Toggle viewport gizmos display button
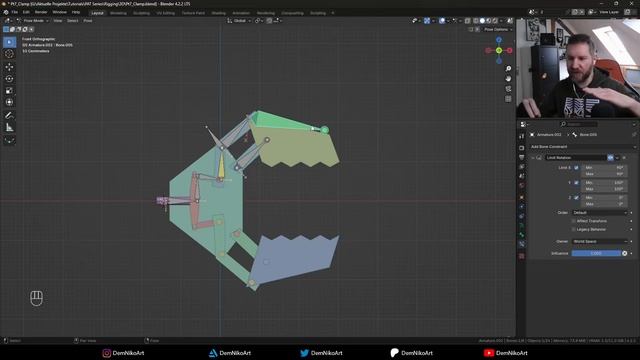 tap(427, 20)
